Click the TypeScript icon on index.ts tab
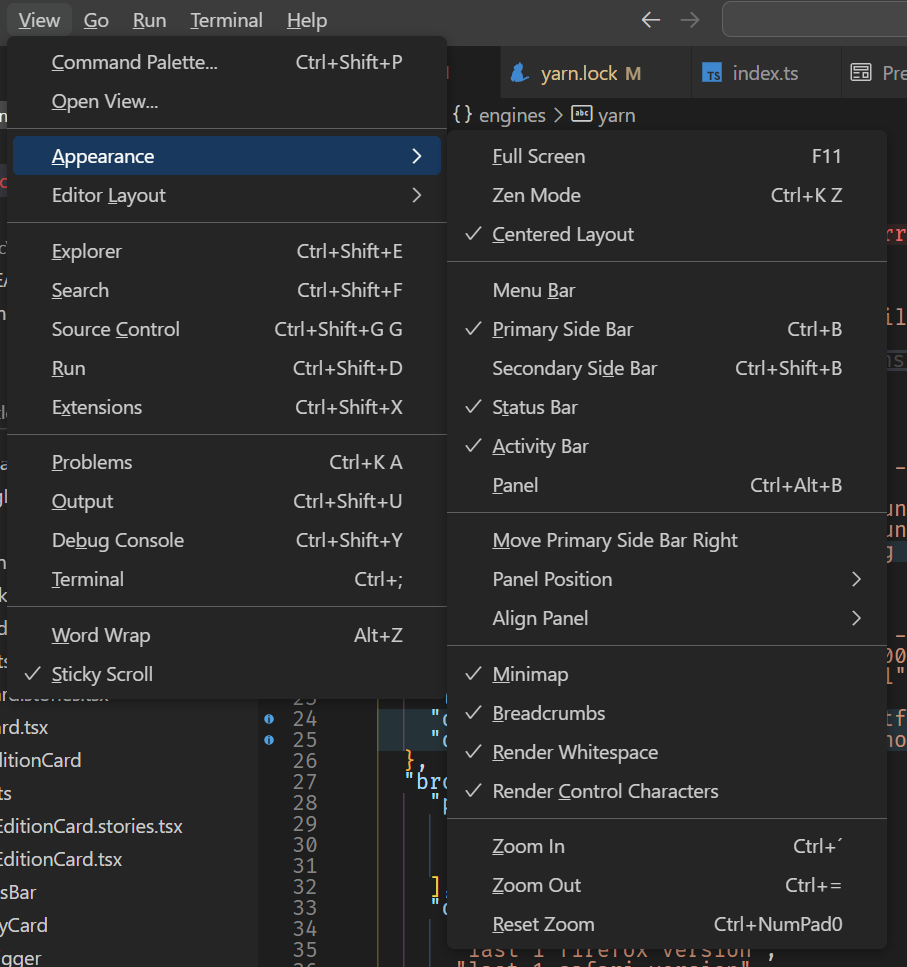 coord(712,71)
